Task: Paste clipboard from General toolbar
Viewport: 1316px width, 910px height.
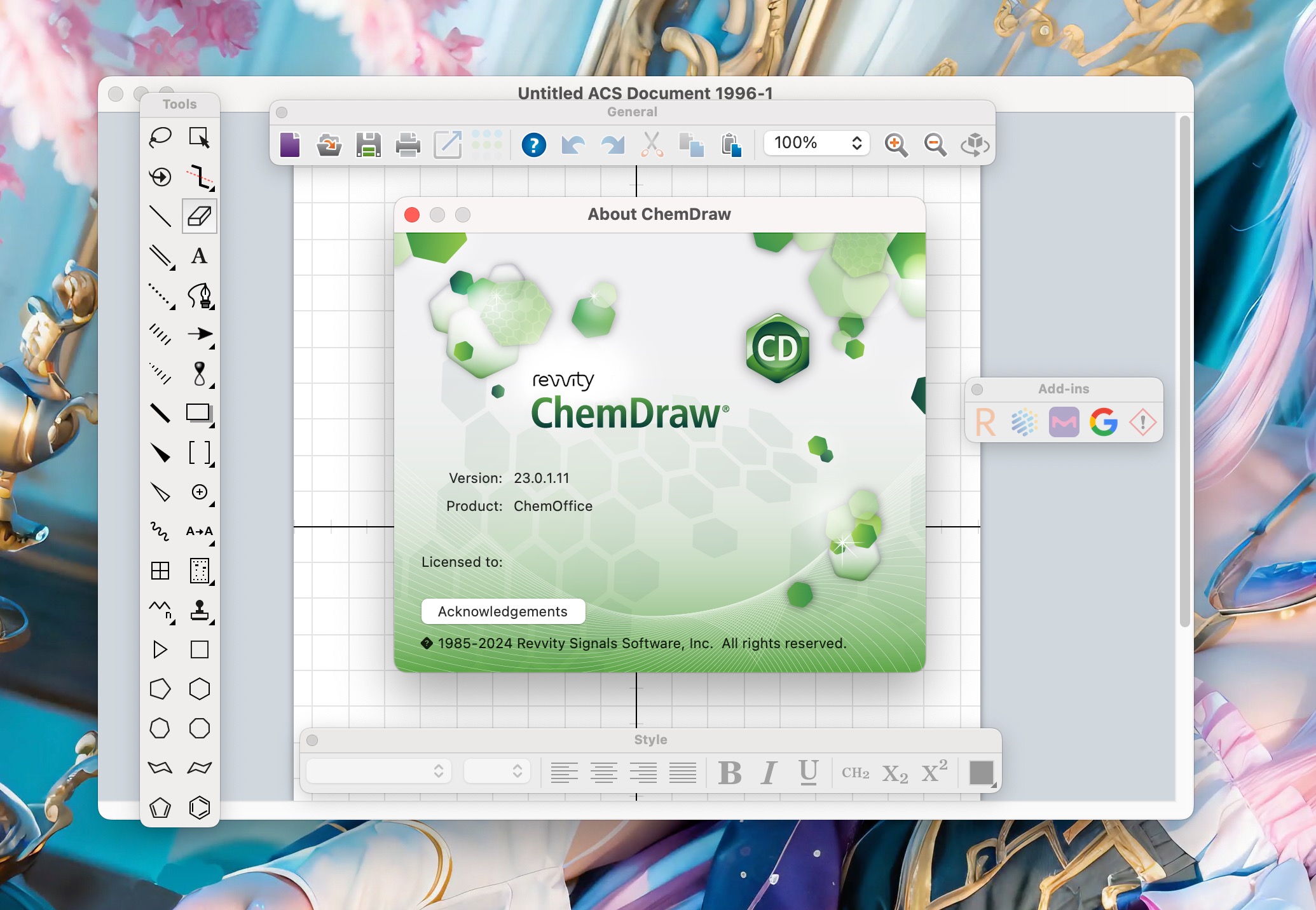Action: (731, 144)
